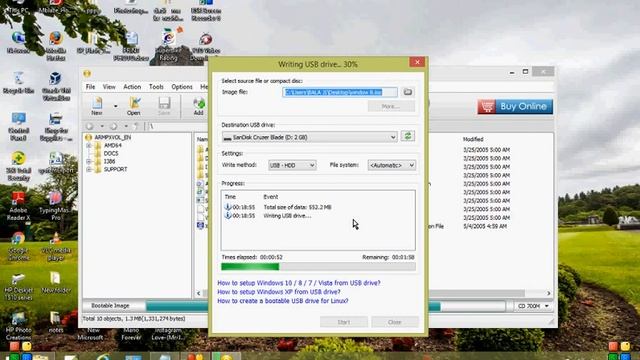The image size is (640, 360).
Task: Click the 'Total size of data' log entry
Action: 298,207
